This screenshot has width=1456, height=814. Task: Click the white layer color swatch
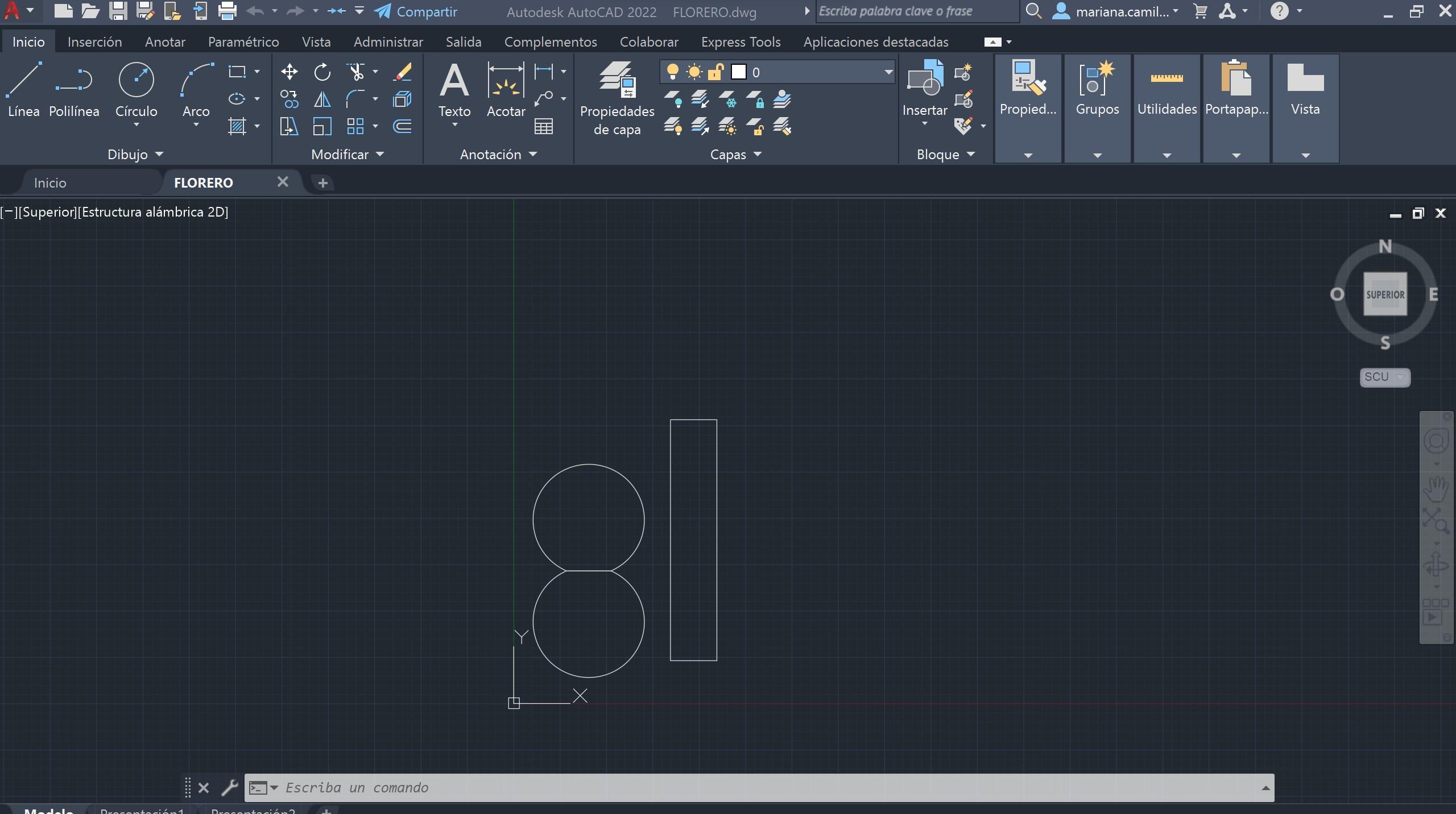click(738, 72)
